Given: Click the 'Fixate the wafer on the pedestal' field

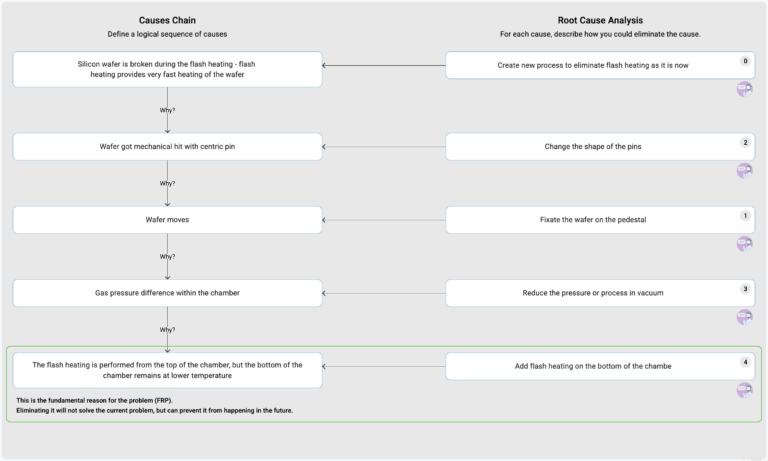Looking at the screenshot, I should click(x=590, y=220).
